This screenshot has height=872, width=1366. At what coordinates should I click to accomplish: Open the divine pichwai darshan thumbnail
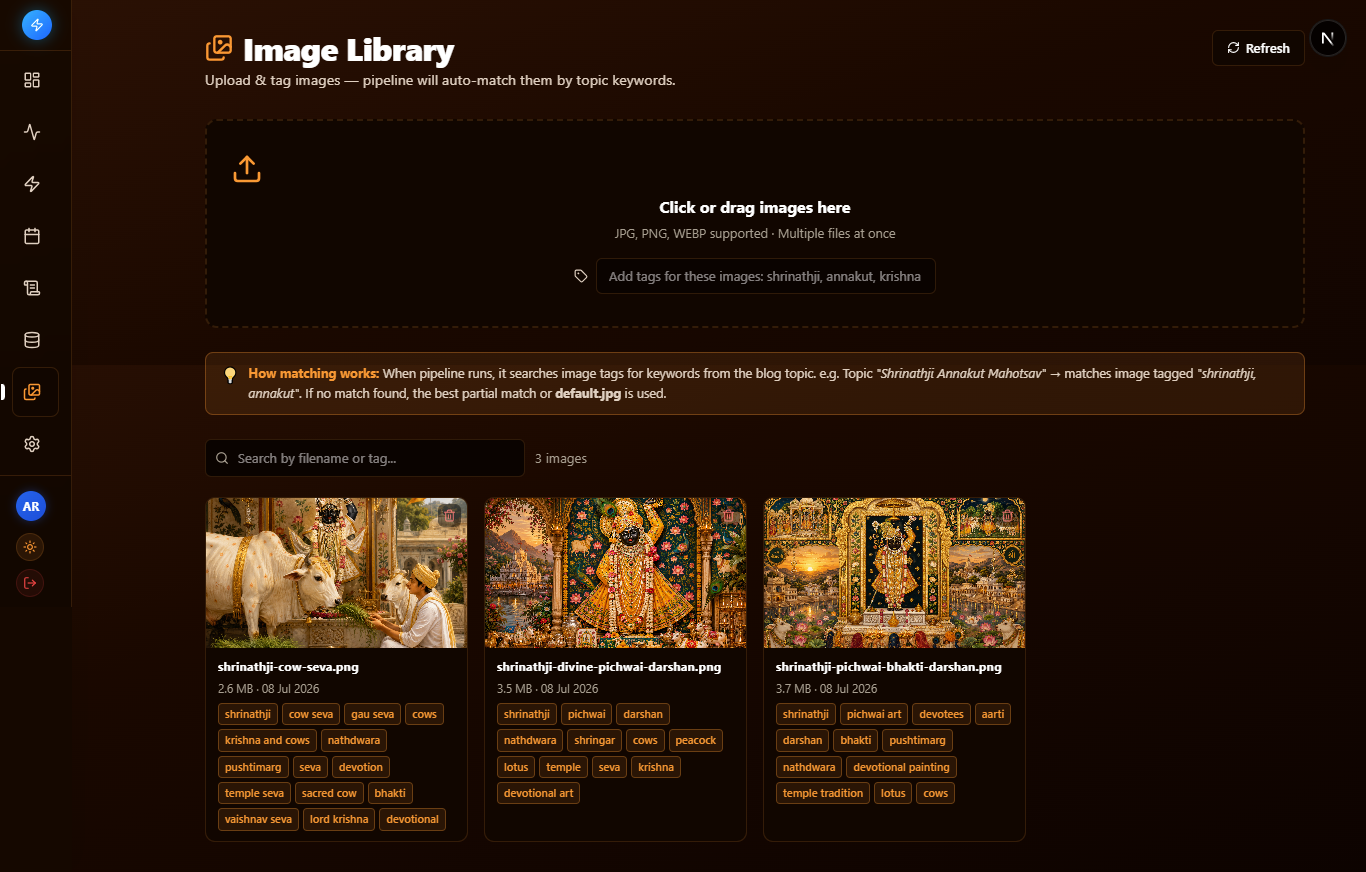pos(616,573)
